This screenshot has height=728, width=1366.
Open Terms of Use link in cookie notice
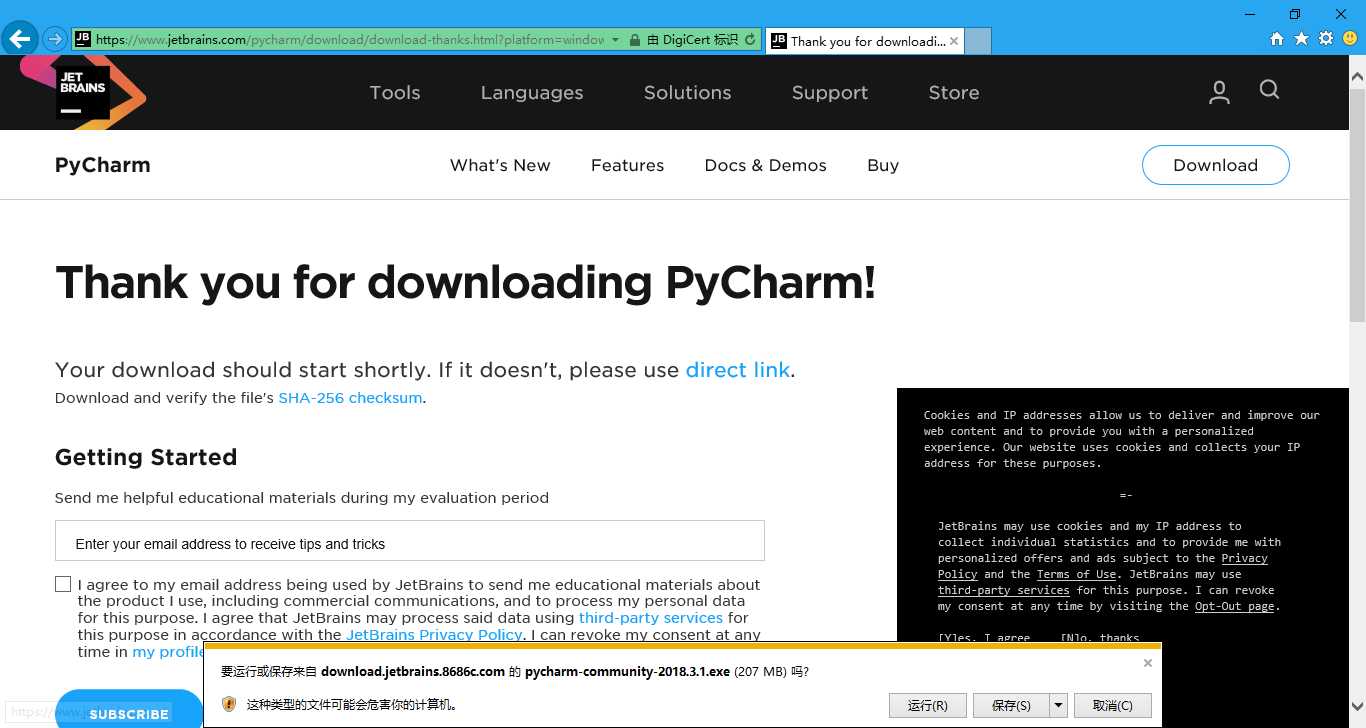[x=1076, y=574]
